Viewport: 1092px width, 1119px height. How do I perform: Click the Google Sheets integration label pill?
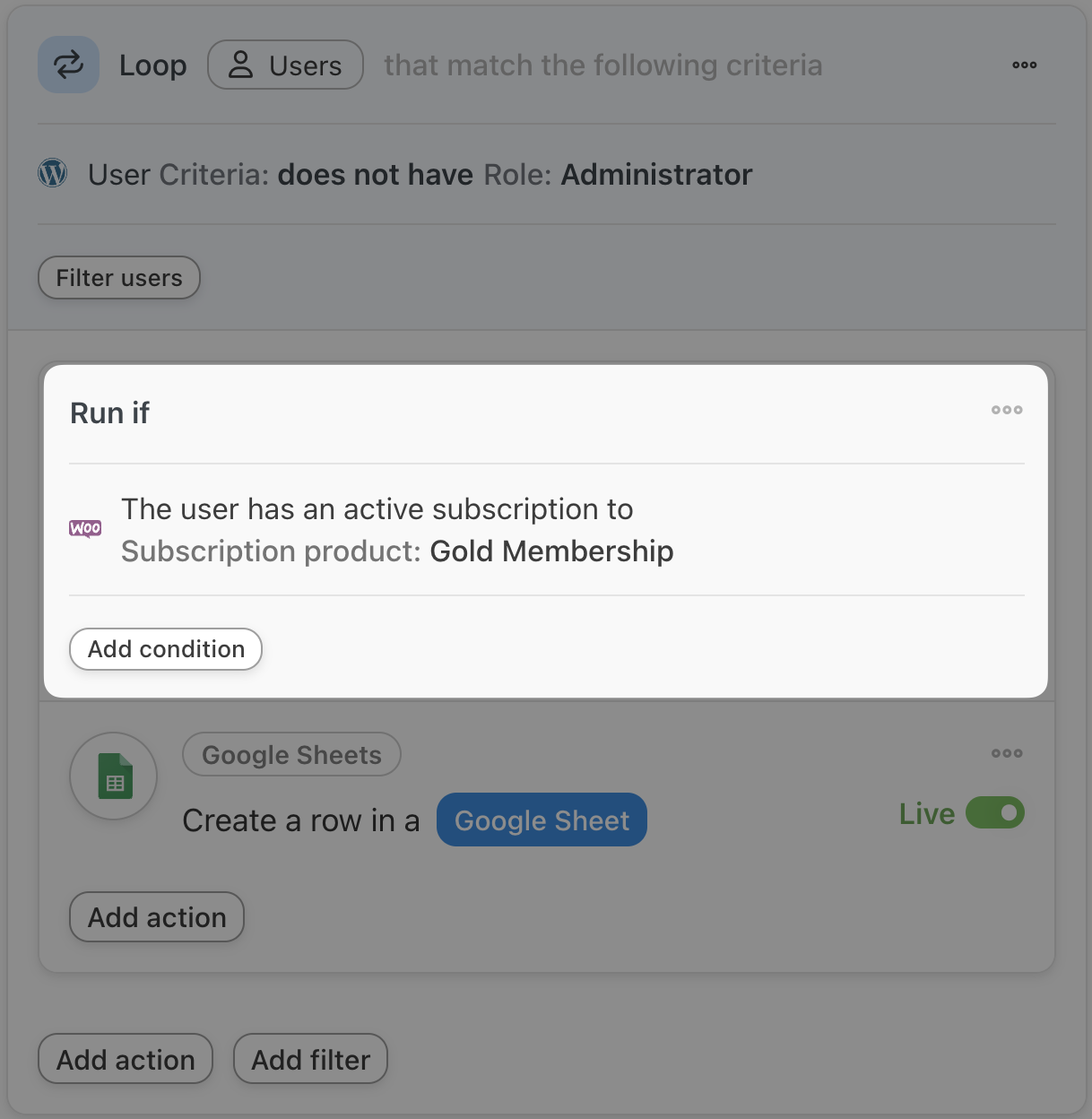291,755
